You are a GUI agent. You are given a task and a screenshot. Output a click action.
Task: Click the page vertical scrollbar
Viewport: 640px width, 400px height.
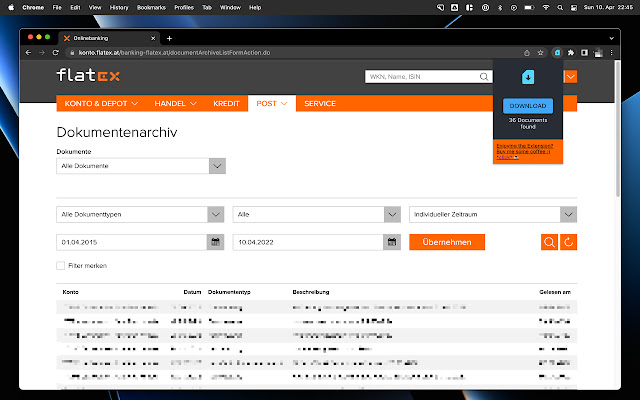pos(618,129)
